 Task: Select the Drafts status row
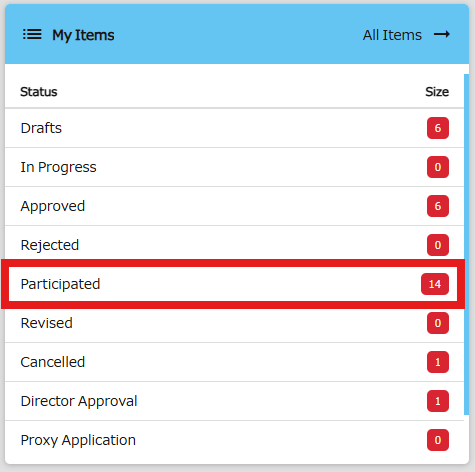234,128
